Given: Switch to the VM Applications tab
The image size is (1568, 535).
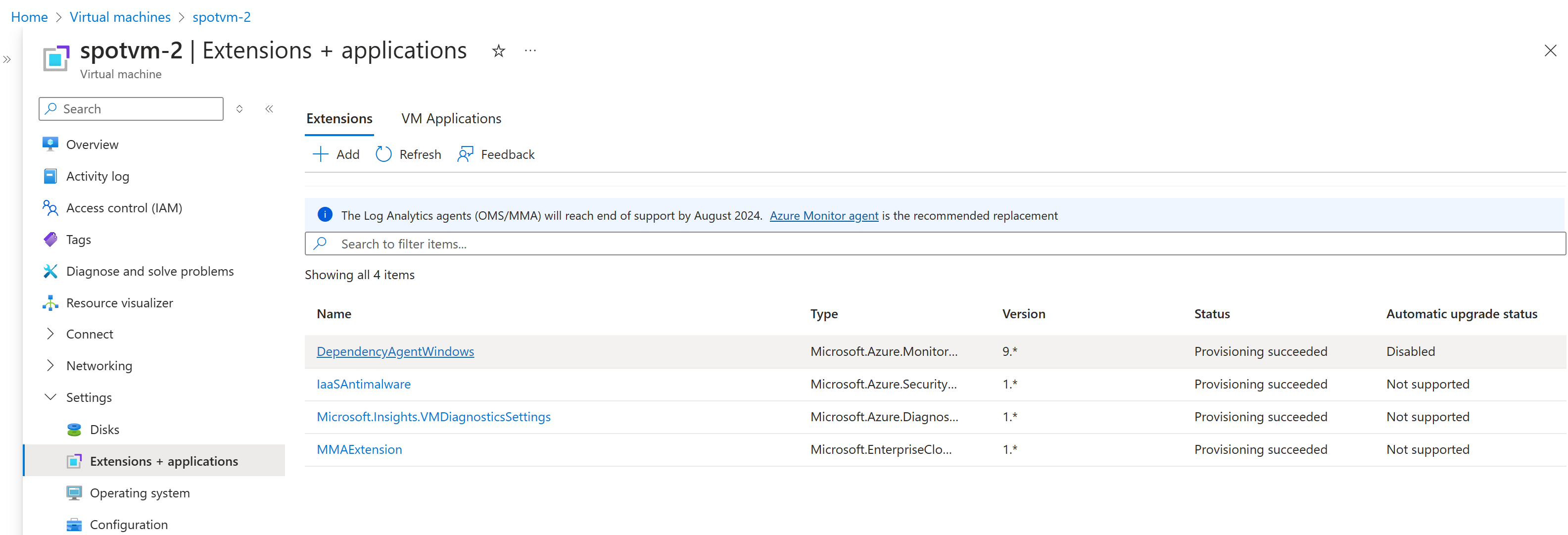Looking at the screenshot, I should pos(451,118).
